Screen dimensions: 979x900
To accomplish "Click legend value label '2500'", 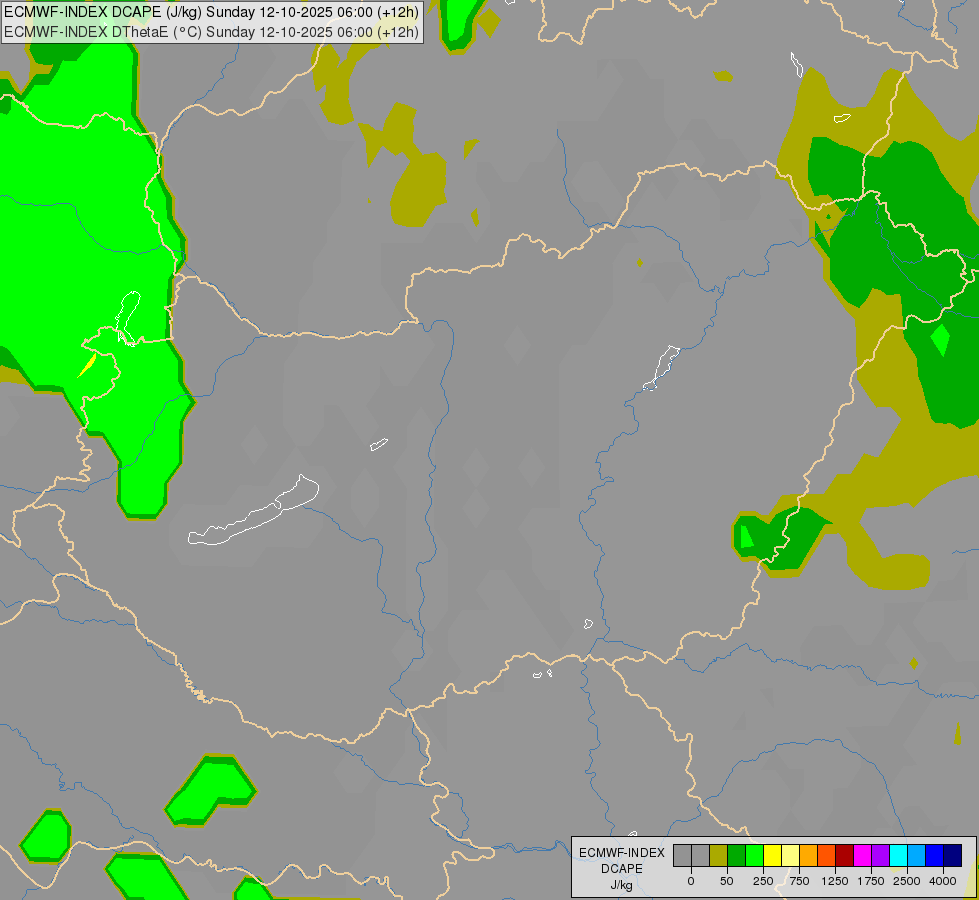I will (x=907, y=881).
